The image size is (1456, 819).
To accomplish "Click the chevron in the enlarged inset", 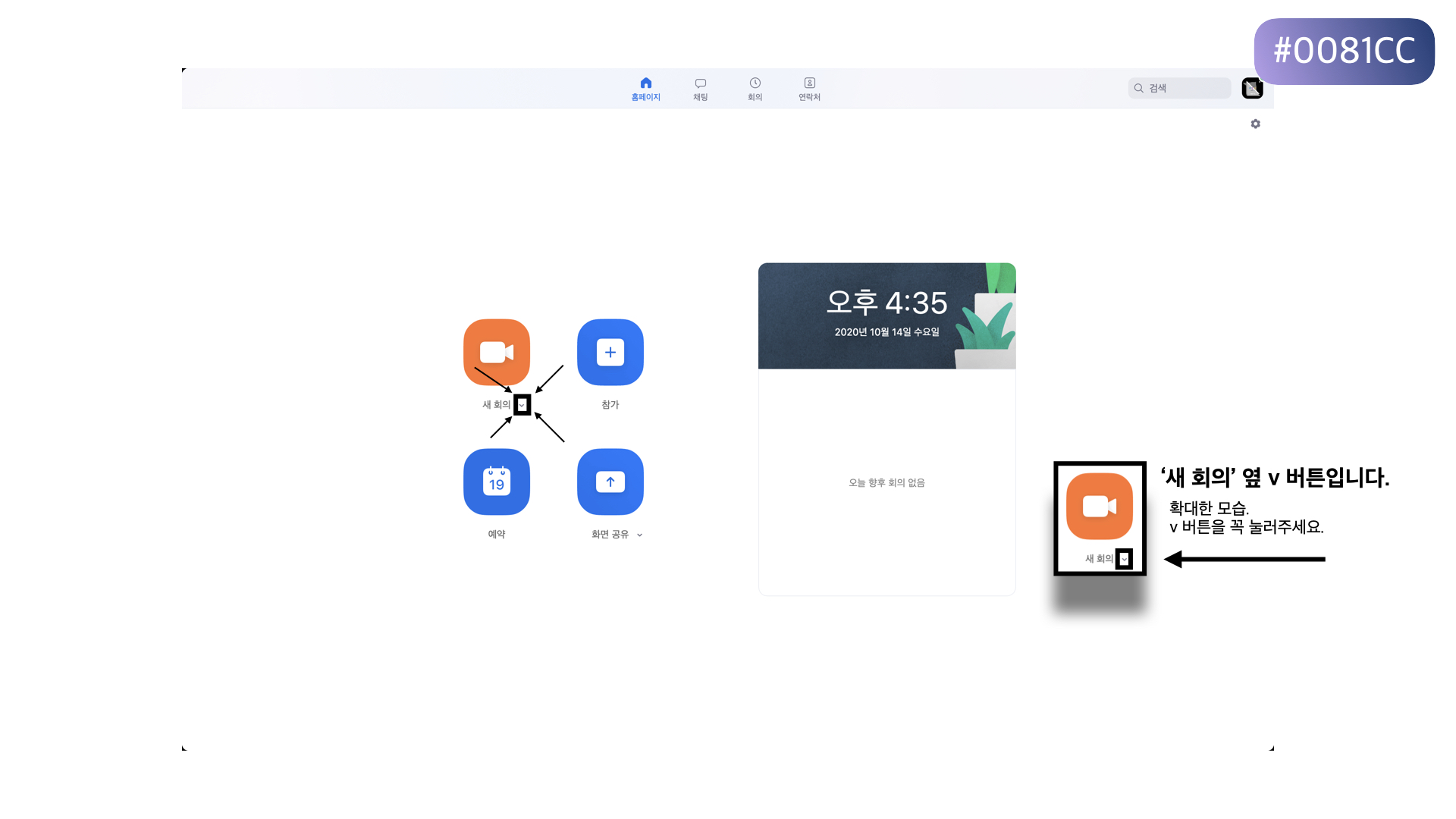I will click(x=1124, y=560).
